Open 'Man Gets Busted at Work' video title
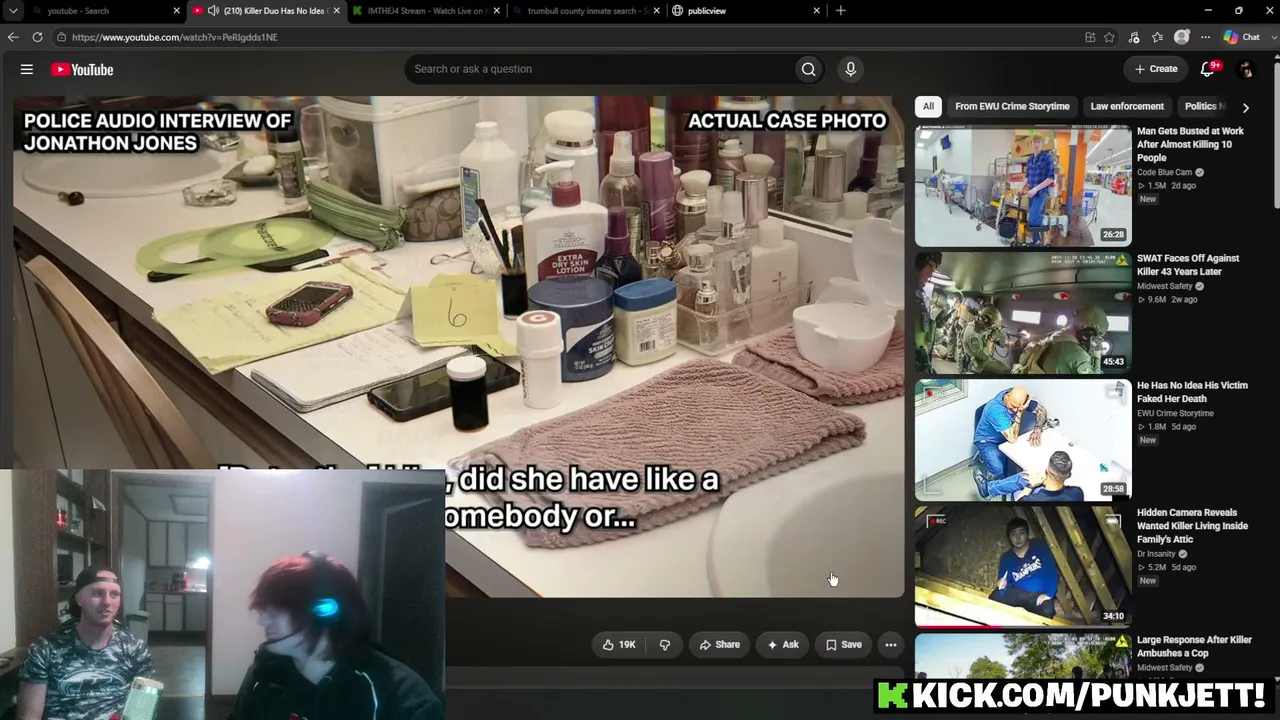Image resolution: width=1280 pixels, height=720 pixels. pyautogui.click(x=1190, y=144)
